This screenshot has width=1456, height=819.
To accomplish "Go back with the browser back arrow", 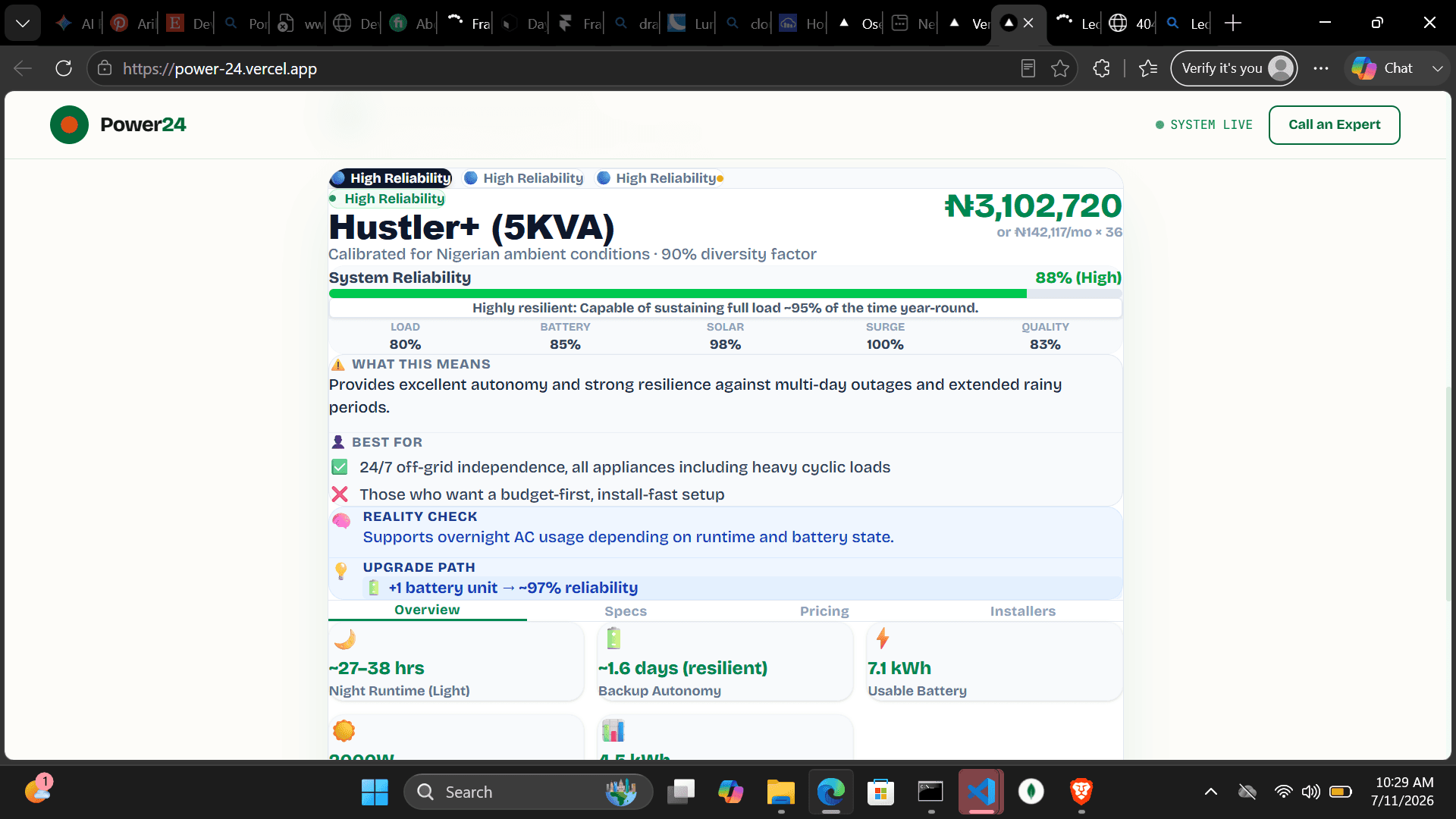I will [x=23, y=68].
